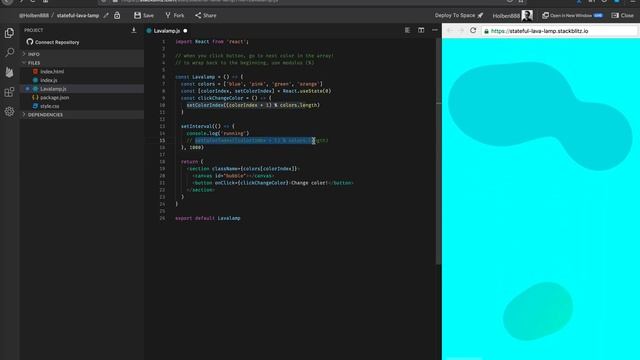
Task: Open the Holben888 user avatar menu
Action: 527,16
